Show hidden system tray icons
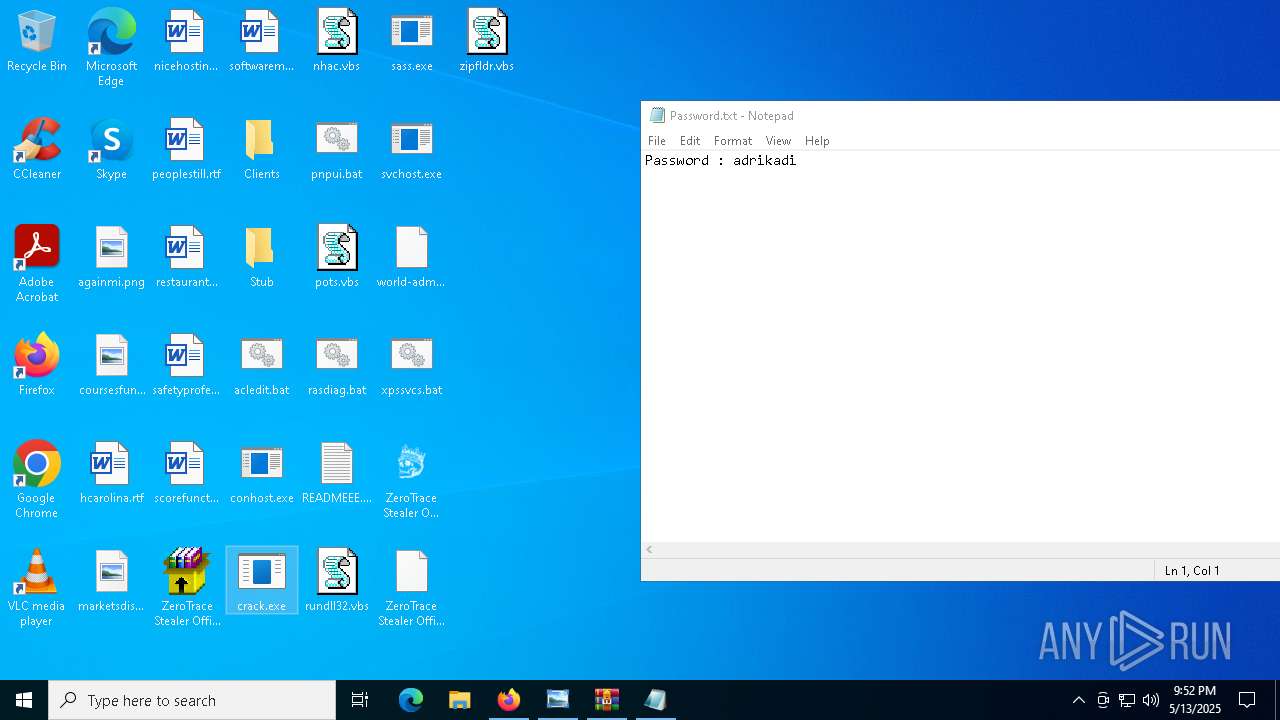 pyautogui.click(x=1078, y=700)
